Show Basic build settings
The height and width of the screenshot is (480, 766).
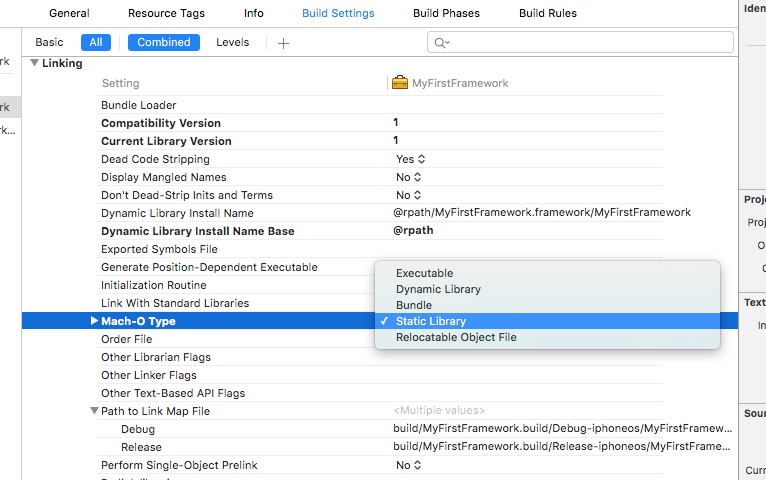pos(49,42)
